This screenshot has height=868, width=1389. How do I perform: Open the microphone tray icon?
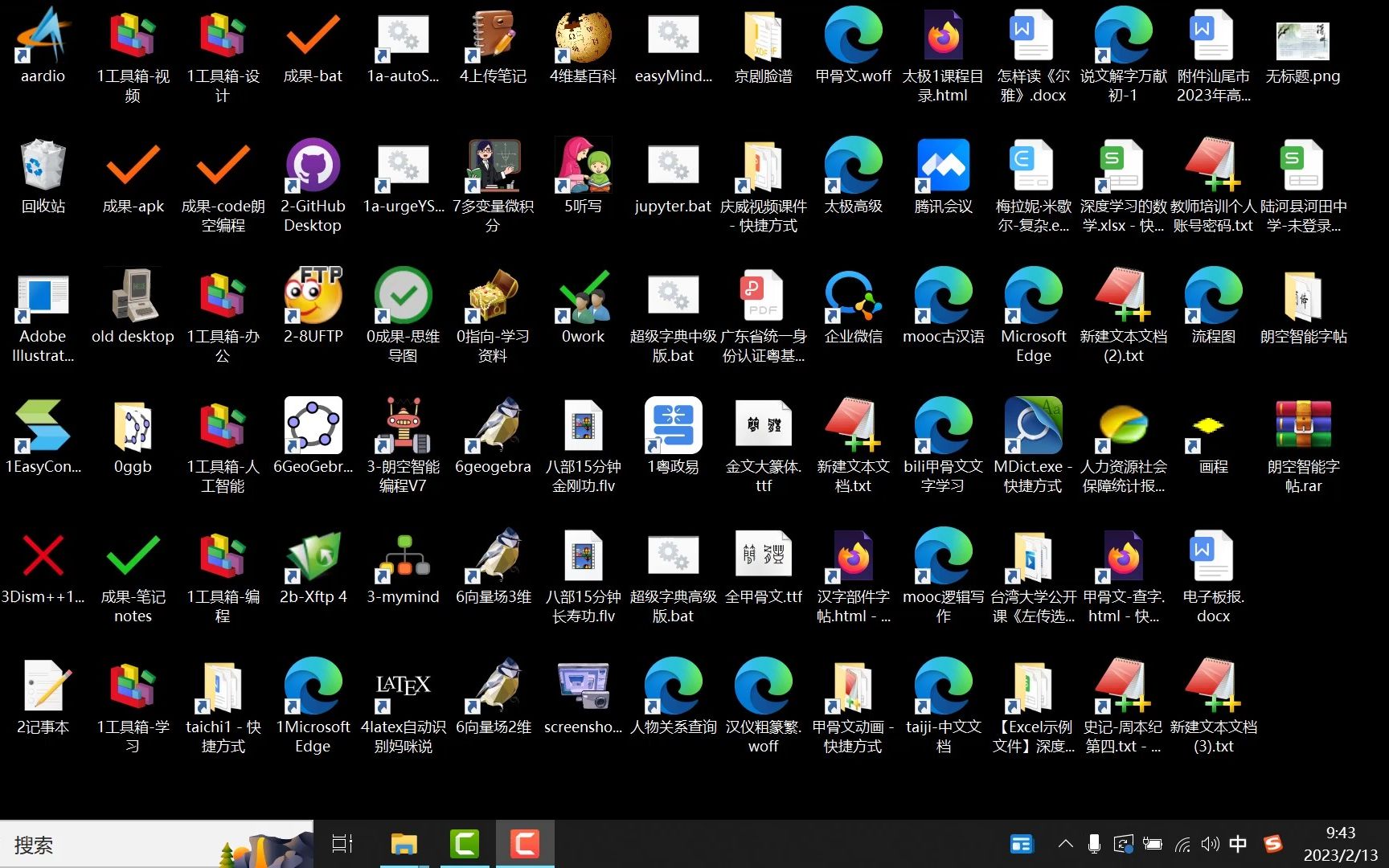(1094, 844)
